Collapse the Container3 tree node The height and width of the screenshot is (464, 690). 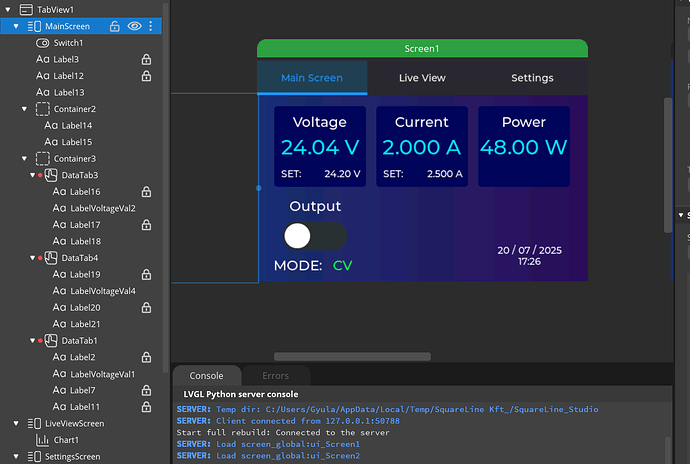point(25,158)
